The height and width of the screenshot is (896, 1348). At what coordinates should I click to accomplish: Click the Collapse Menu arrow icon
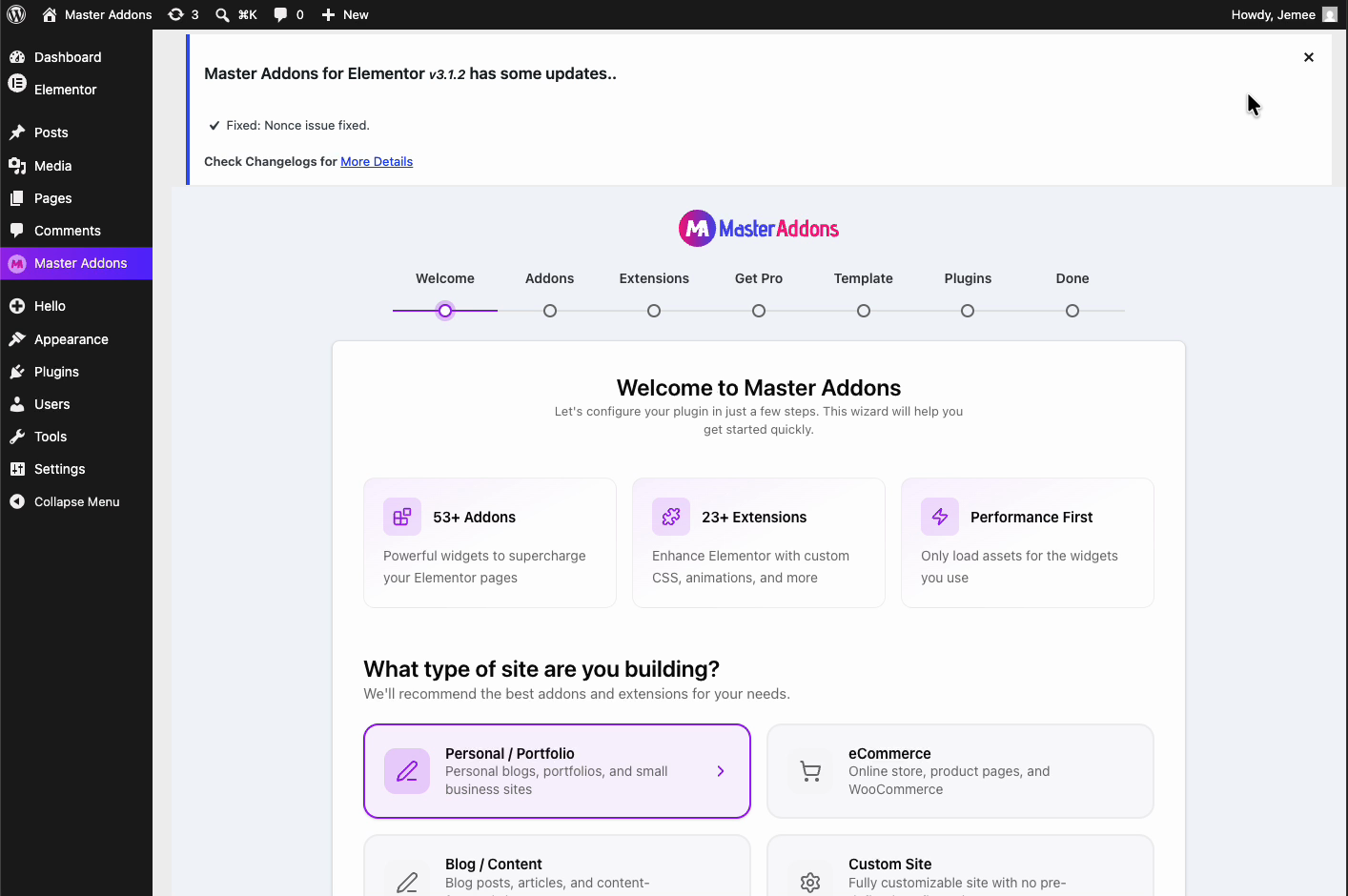17,501
